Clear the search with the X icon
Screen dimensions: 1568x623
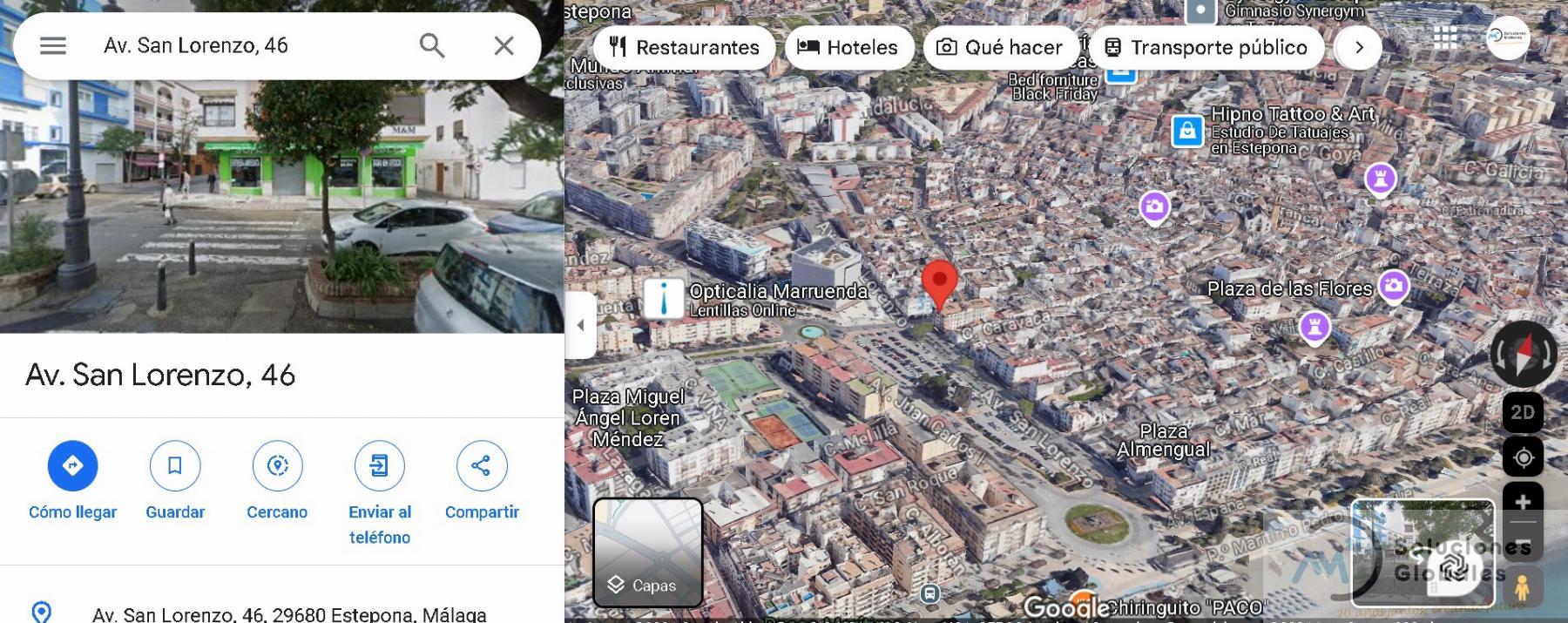pos(504,45)
